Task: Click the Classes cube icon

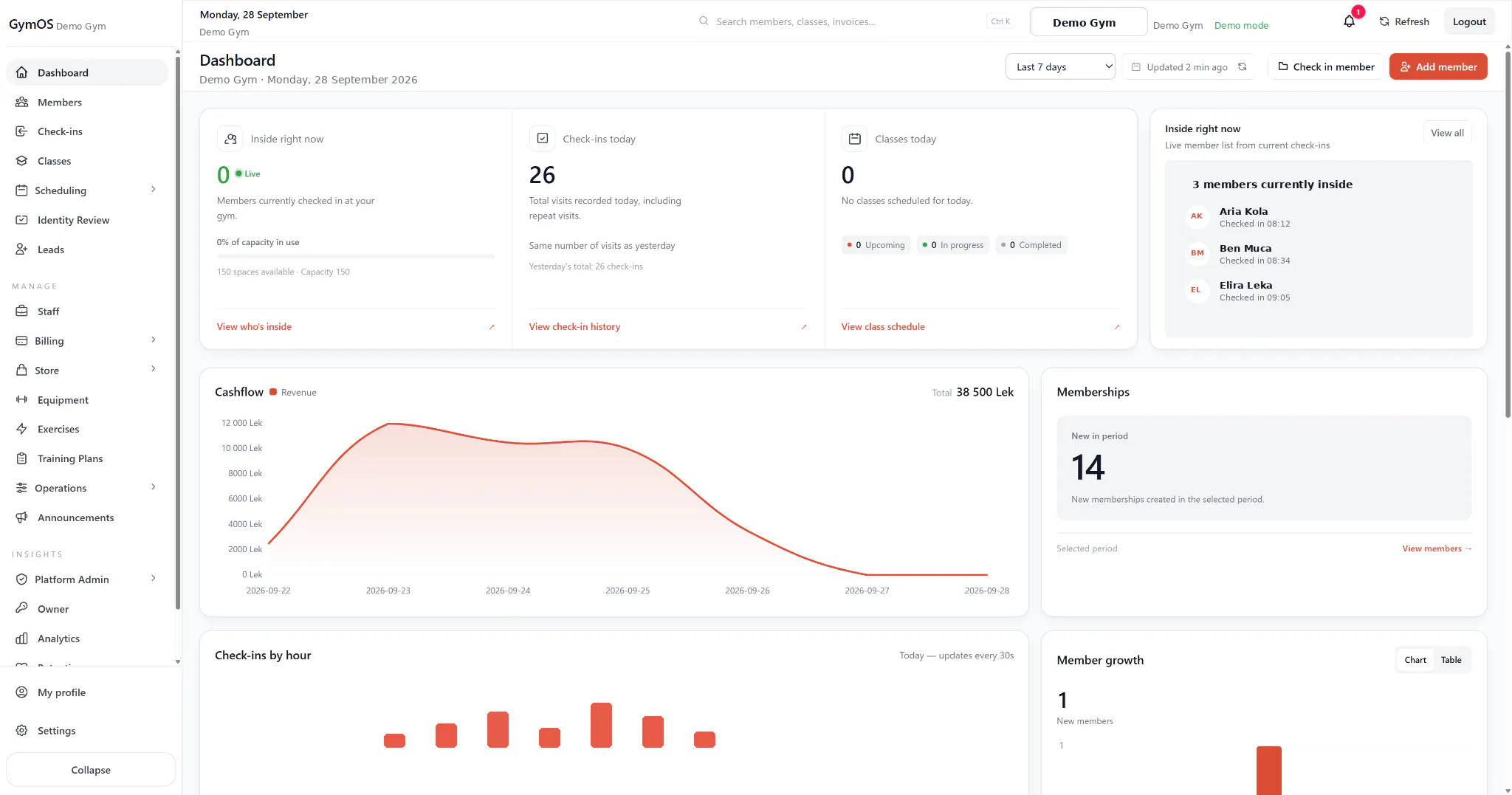Action: (x=22, y=161)
